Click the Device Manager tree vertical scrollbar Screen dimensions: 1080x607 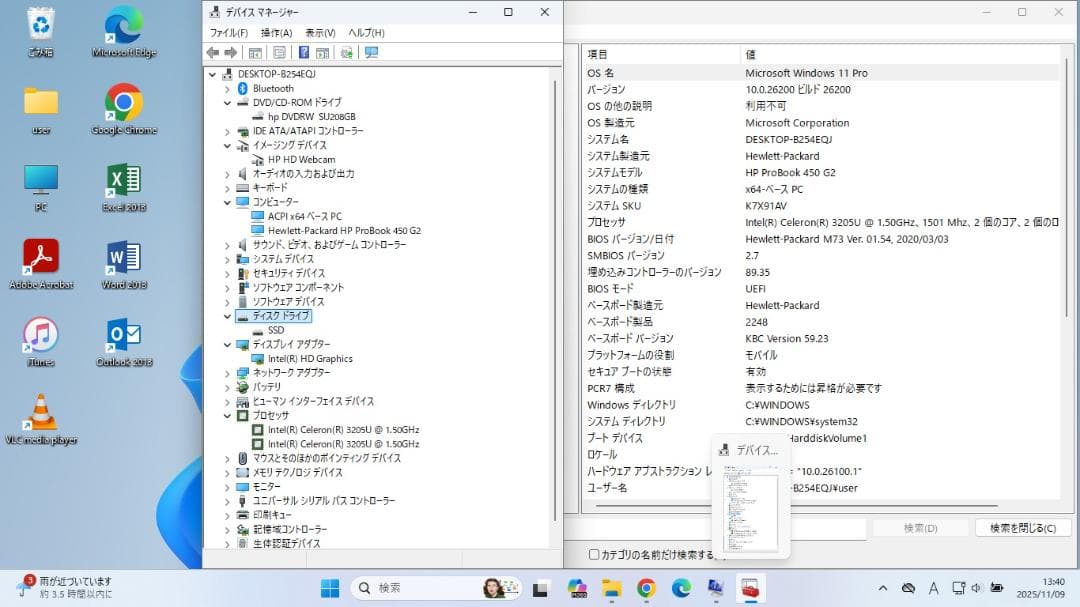[555, 300]
